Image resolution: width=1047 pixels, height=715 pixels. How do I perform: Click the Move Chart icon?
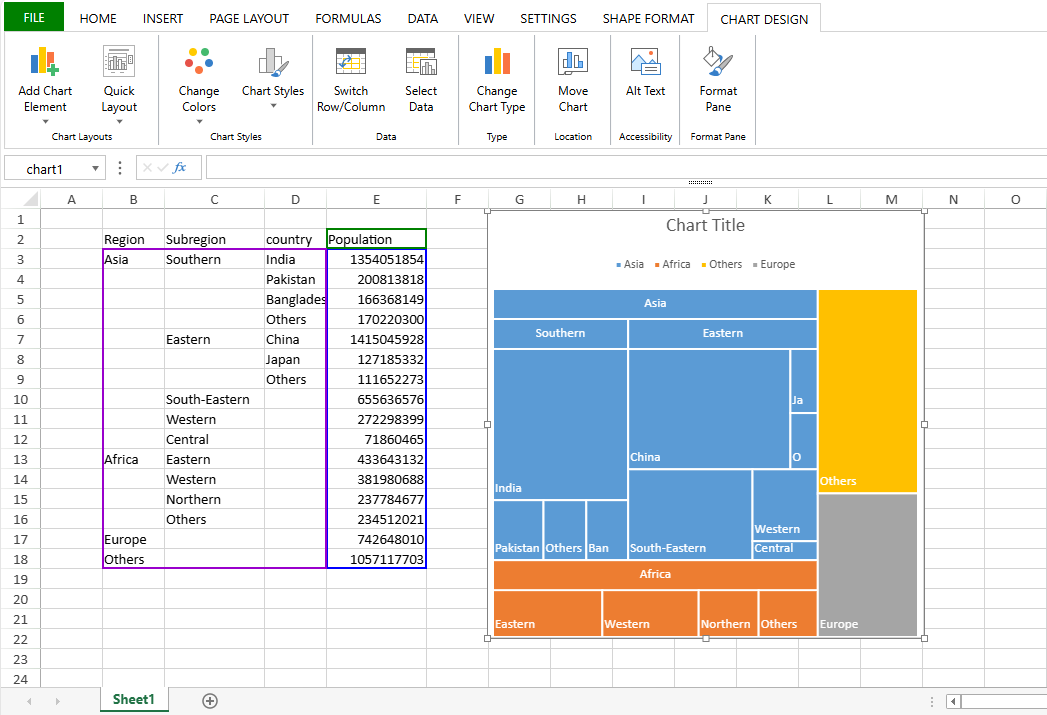point(573,61)
